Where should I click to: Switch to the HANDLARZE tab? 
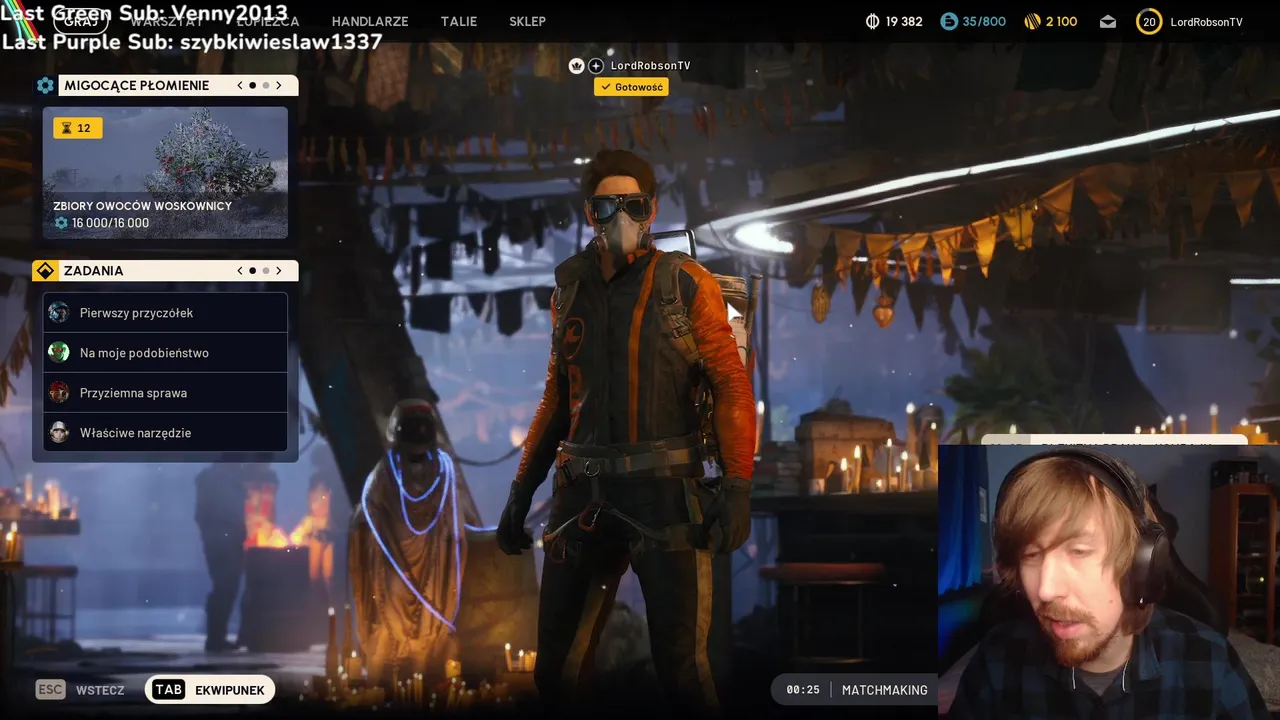pos(370,21)
